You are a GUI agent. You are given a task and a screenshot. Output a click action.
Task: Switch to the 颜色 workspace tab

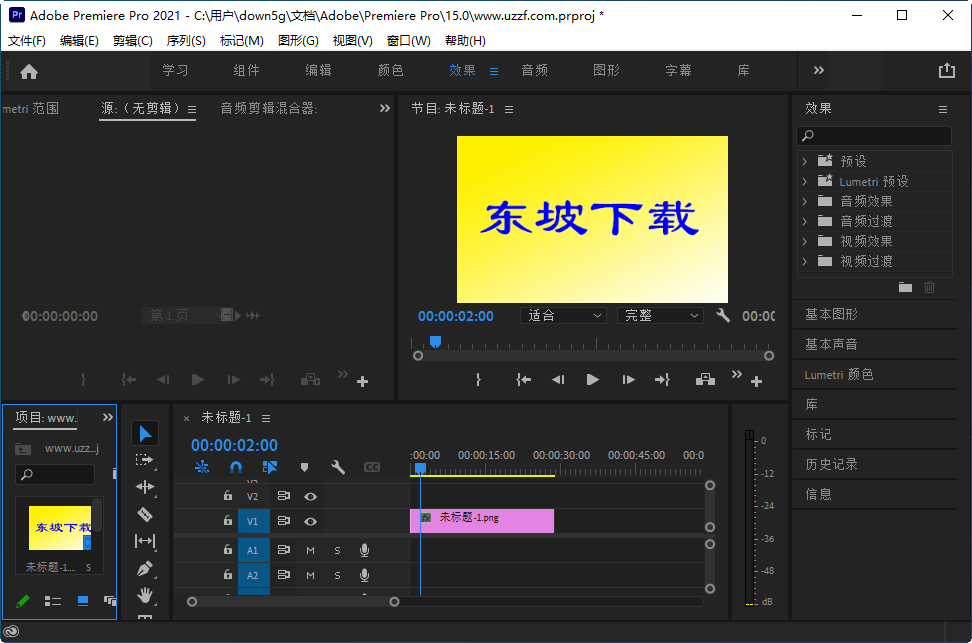coord(389,70)
